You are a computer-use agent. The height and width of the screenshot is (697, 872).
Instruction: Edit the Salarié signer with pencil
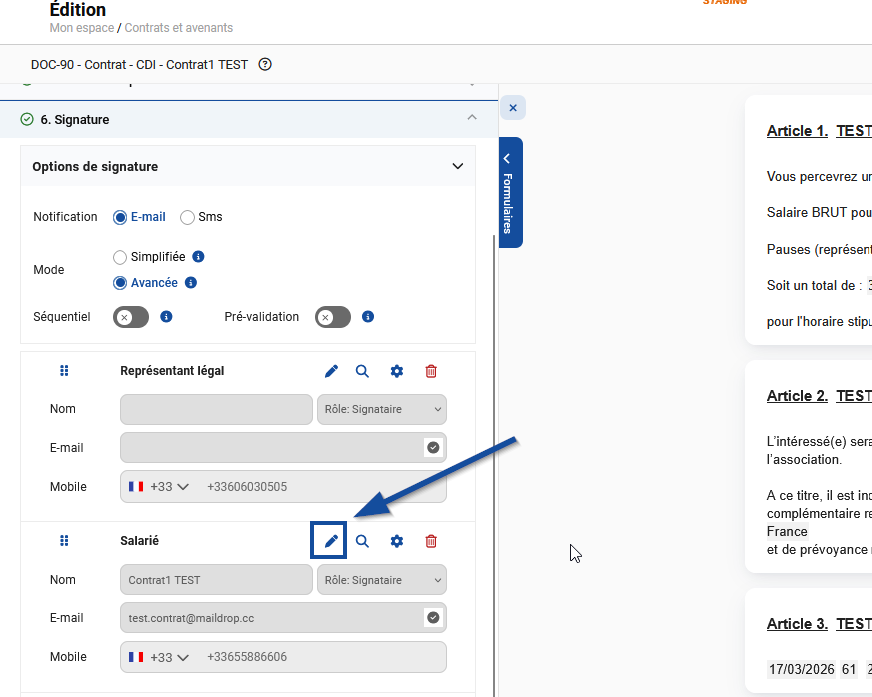(x=329, y=540)
